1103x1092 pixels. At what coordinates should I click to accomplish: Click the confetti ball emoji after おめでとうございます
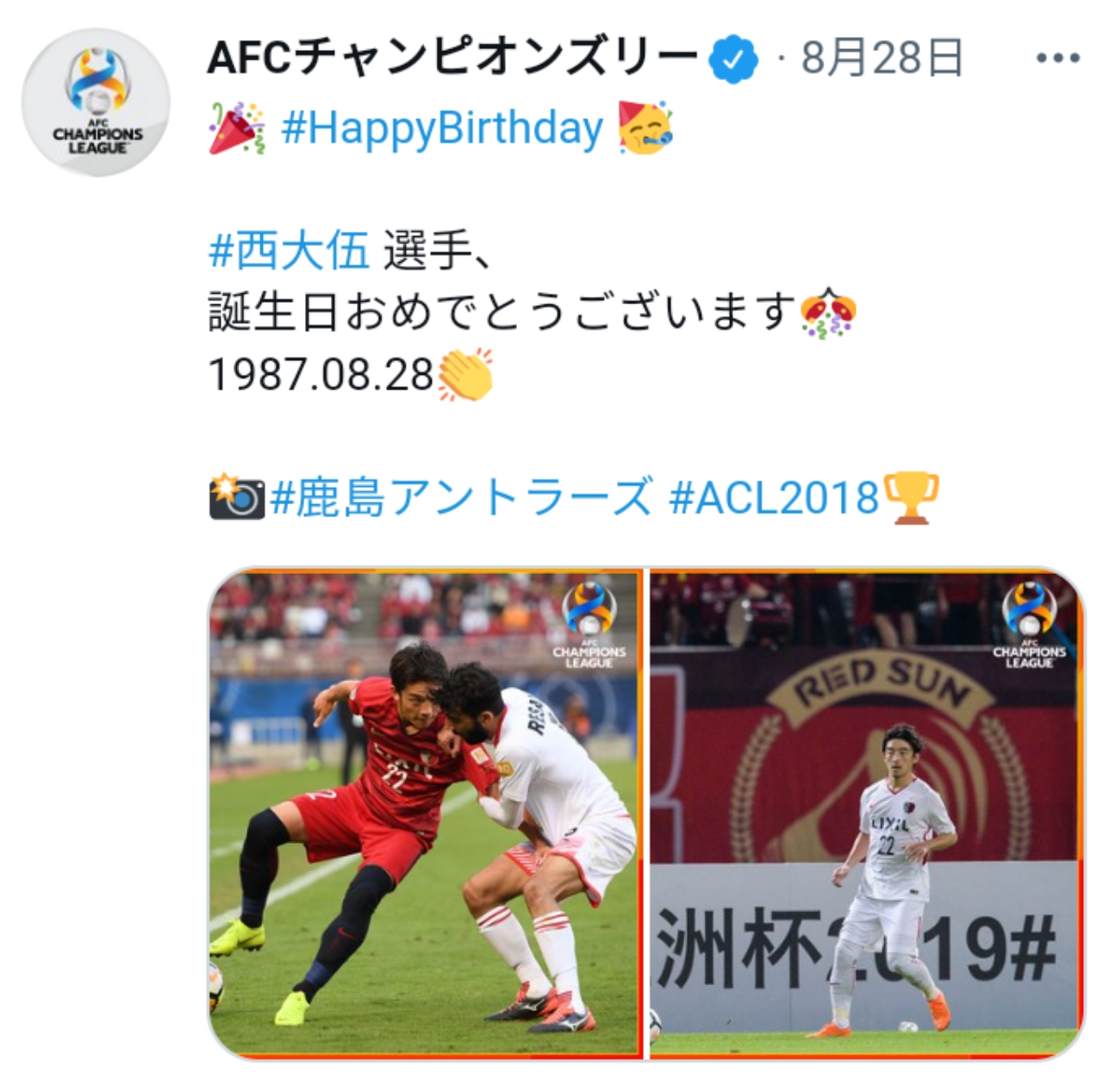pos(829,313)
